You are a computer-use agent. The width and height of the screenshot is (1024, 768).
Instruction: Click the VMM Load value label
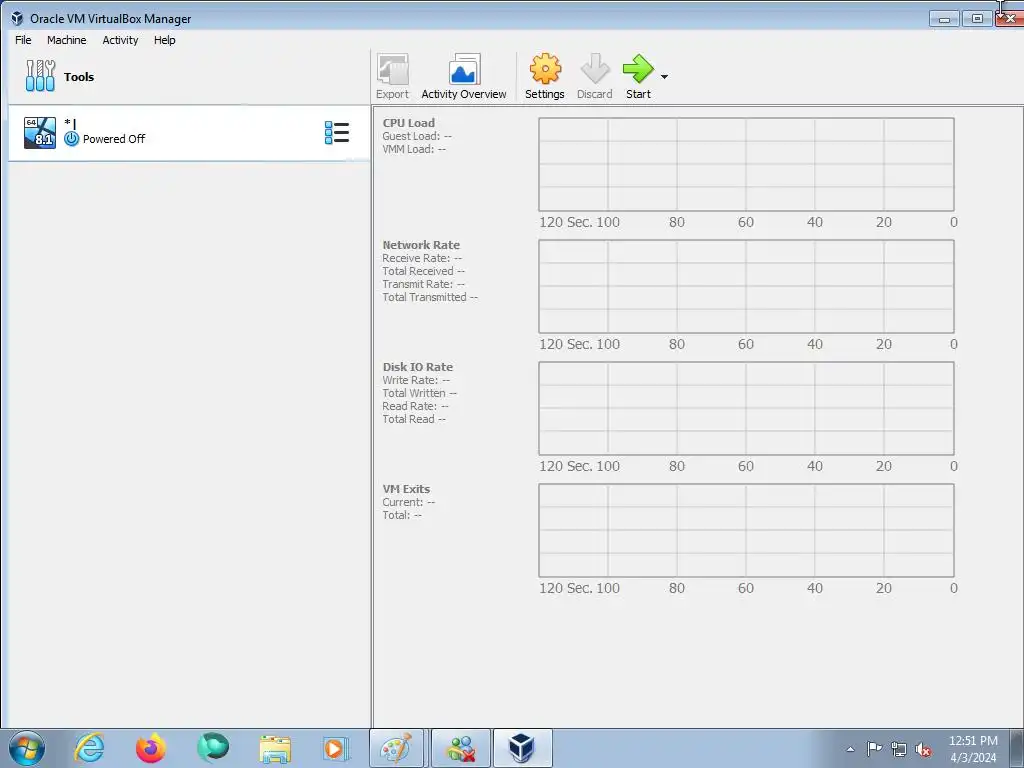pyautogui.click(x=414, y=149)
